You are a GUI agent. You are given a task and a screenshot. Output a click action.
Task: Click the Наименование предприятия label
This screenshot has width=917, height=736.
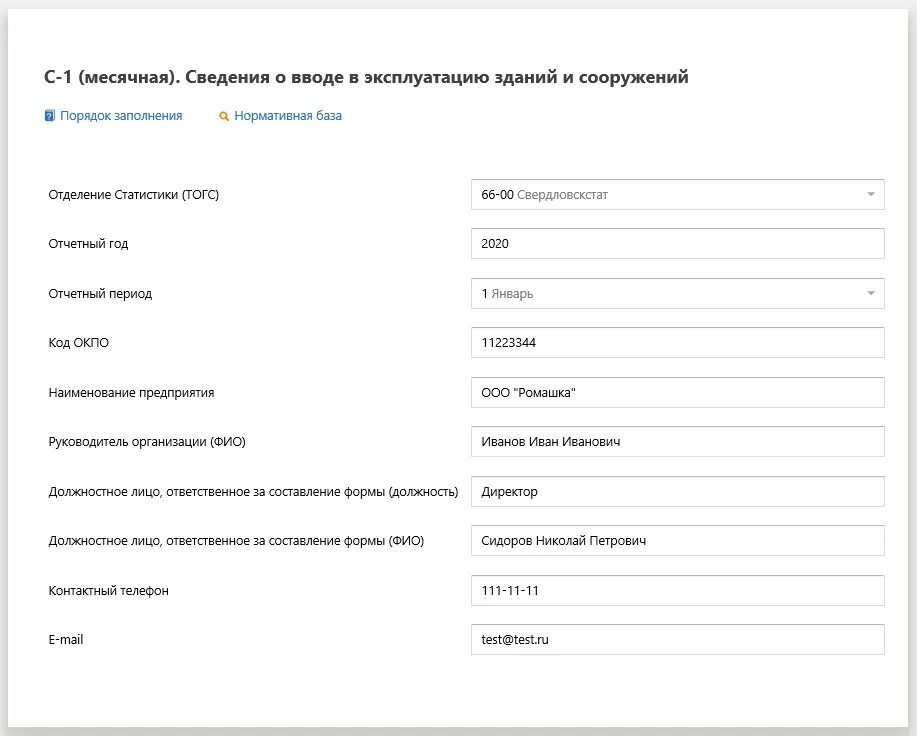coord(131,392)
